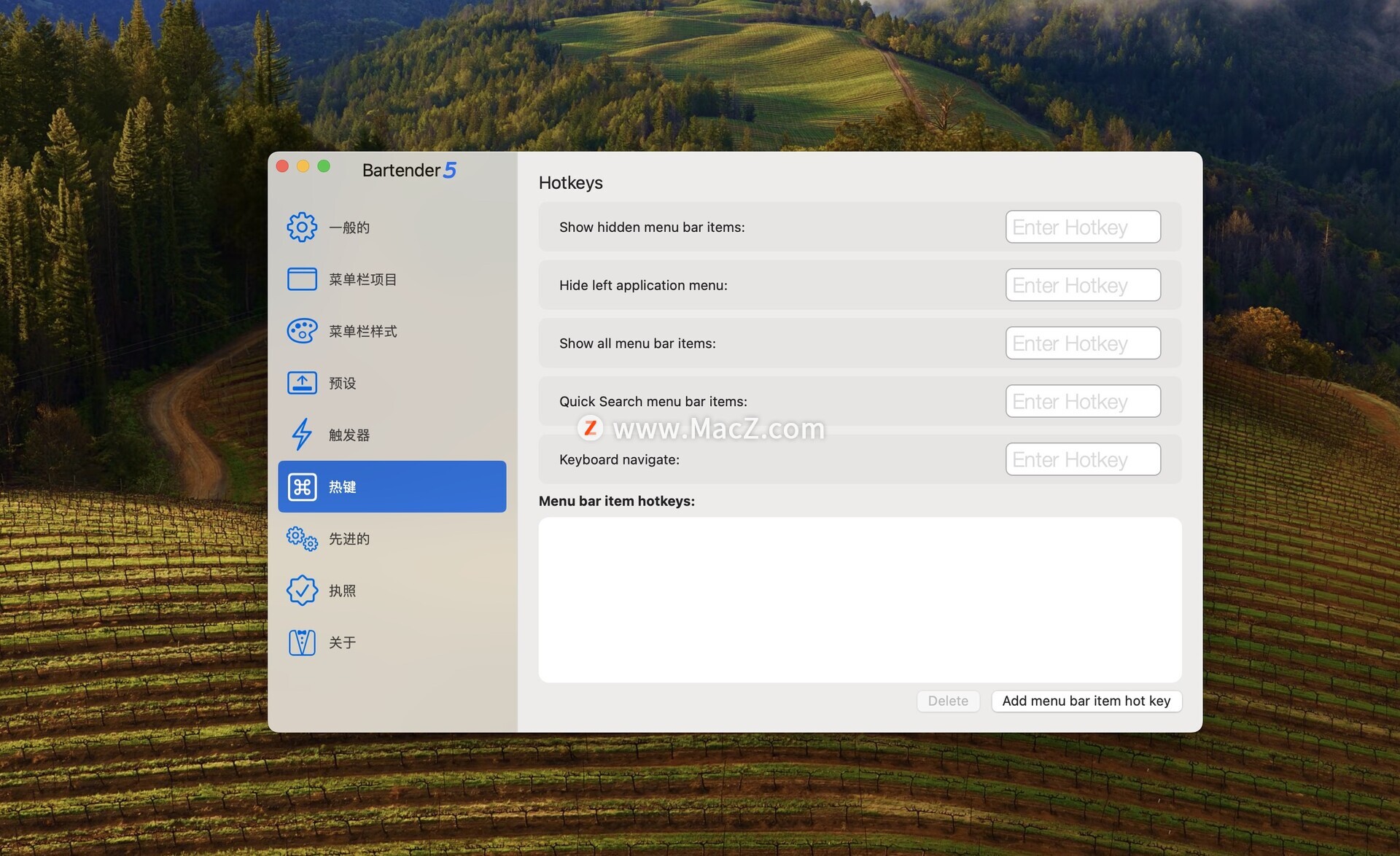Screen dimensions: 1400x856
Task: Click the Delete button
Action: pos(948,701)
